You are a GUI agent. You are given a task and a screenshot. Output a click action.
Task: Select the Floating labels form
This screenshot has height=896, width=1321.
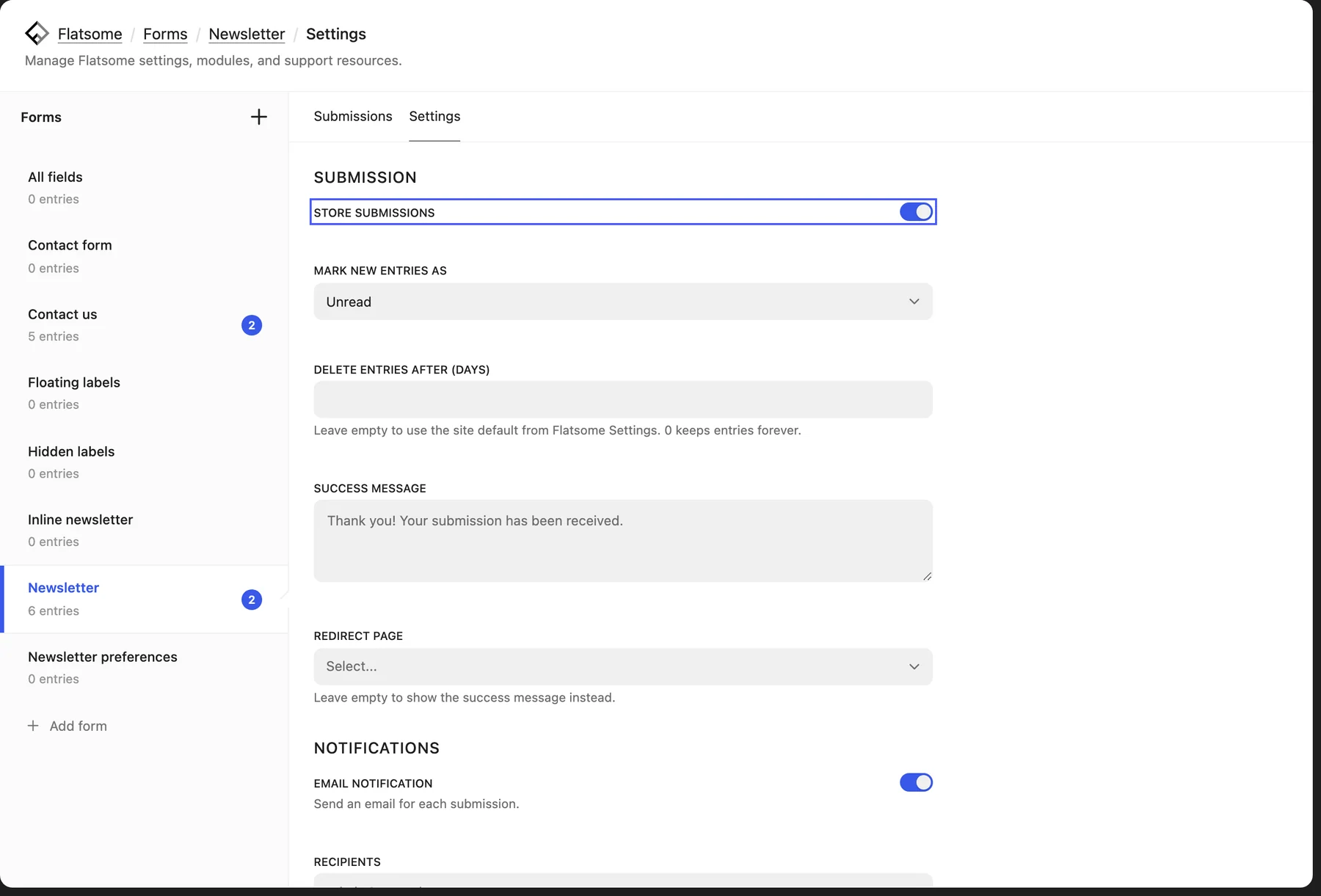145,393
